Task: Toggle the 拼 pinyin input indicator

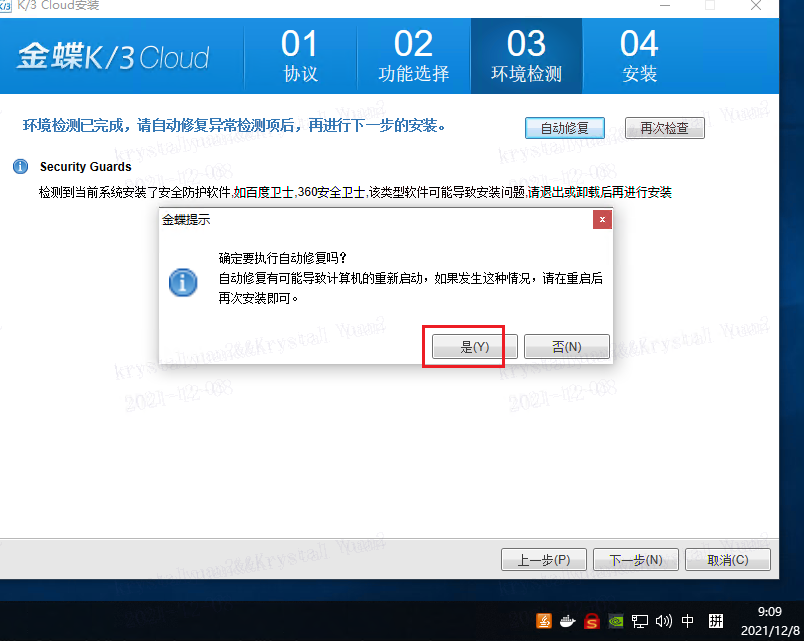Action: click(x=716, y=621)
